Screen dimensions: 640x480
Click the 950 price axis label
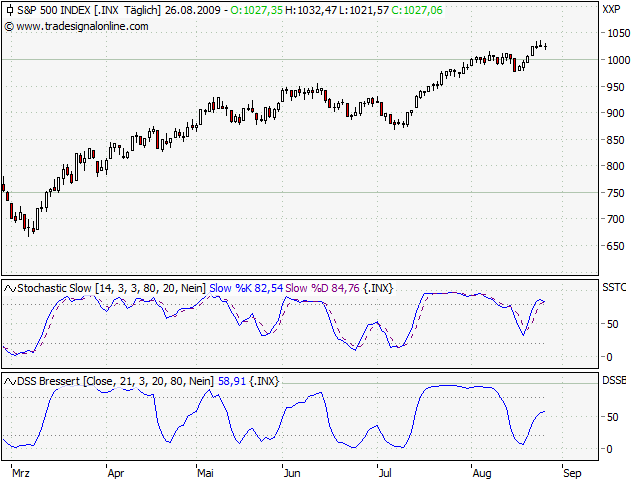point(616,87)
